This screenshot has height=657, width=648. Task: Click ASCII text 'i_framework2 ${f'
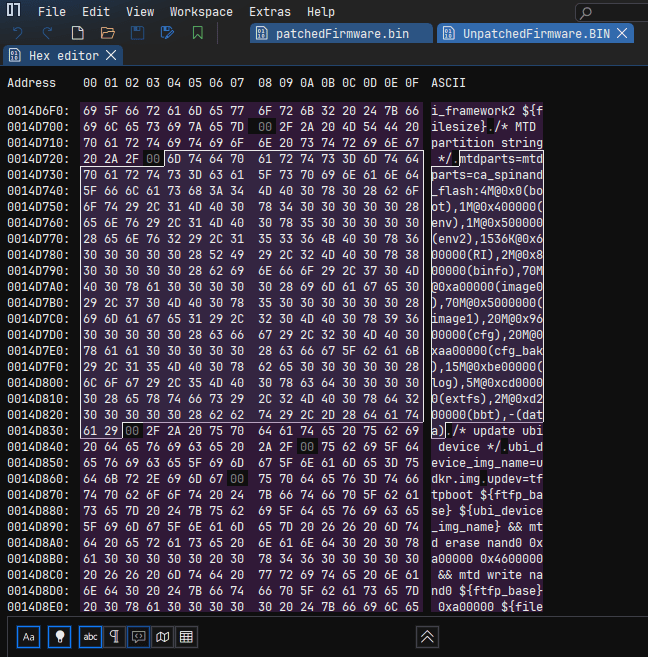point(487,111)
